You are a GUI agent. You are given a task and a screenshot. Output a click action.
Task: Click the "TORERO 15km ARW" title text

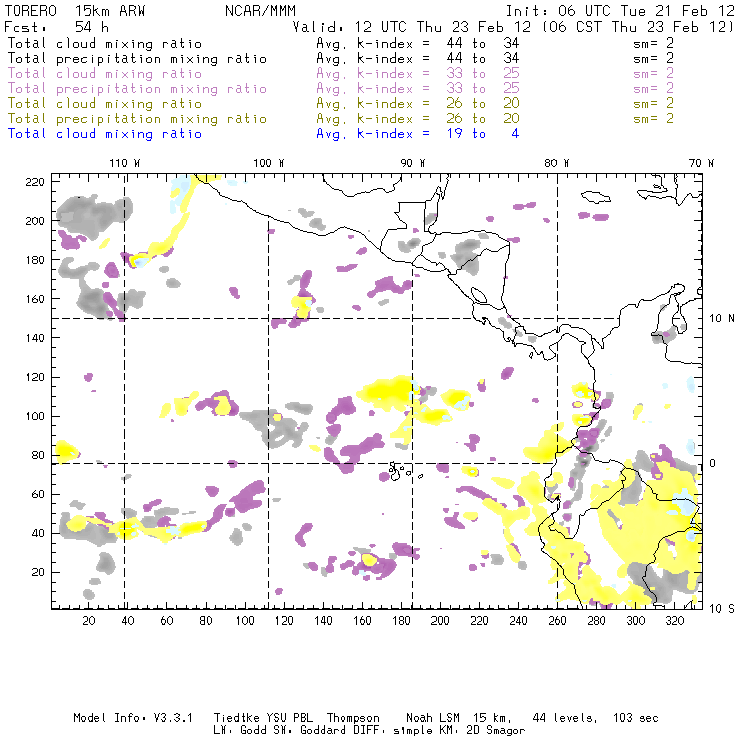click(x=75, y=11)
